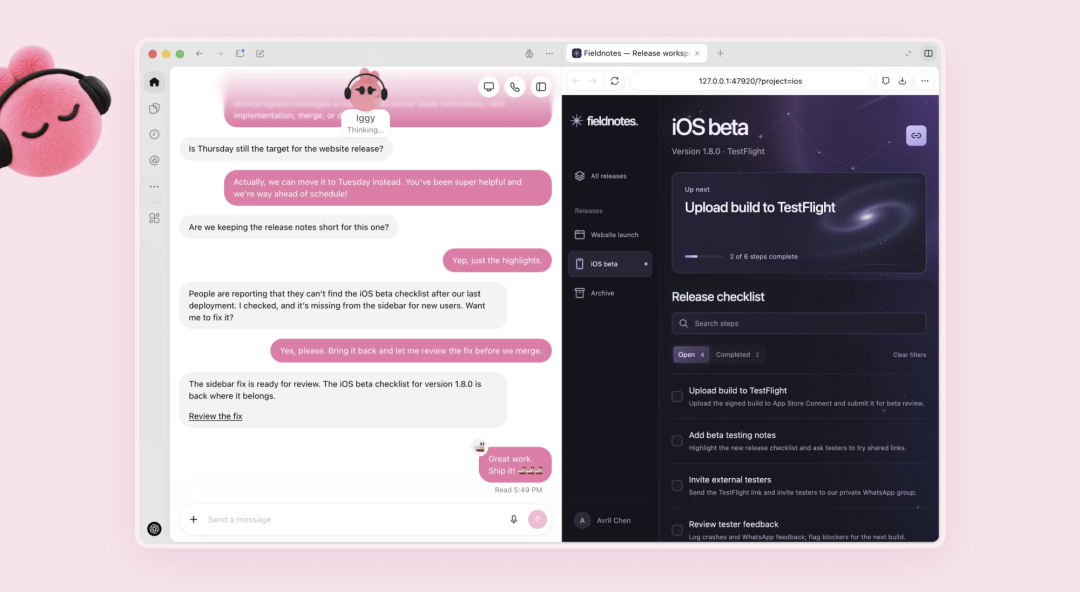Click the browser back arrow
1080x592 pixels.
pos(576,81)
